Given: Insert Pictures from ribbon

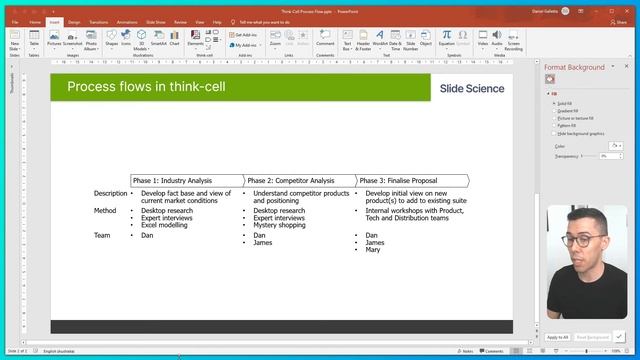Looking at the screenshot, I should [x=54, y=40].
